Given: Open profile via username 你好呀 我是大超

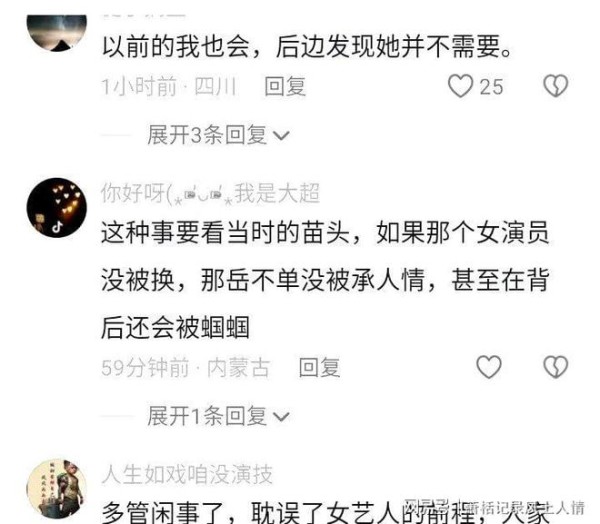Looking at the screenshot, I should 210,193.
